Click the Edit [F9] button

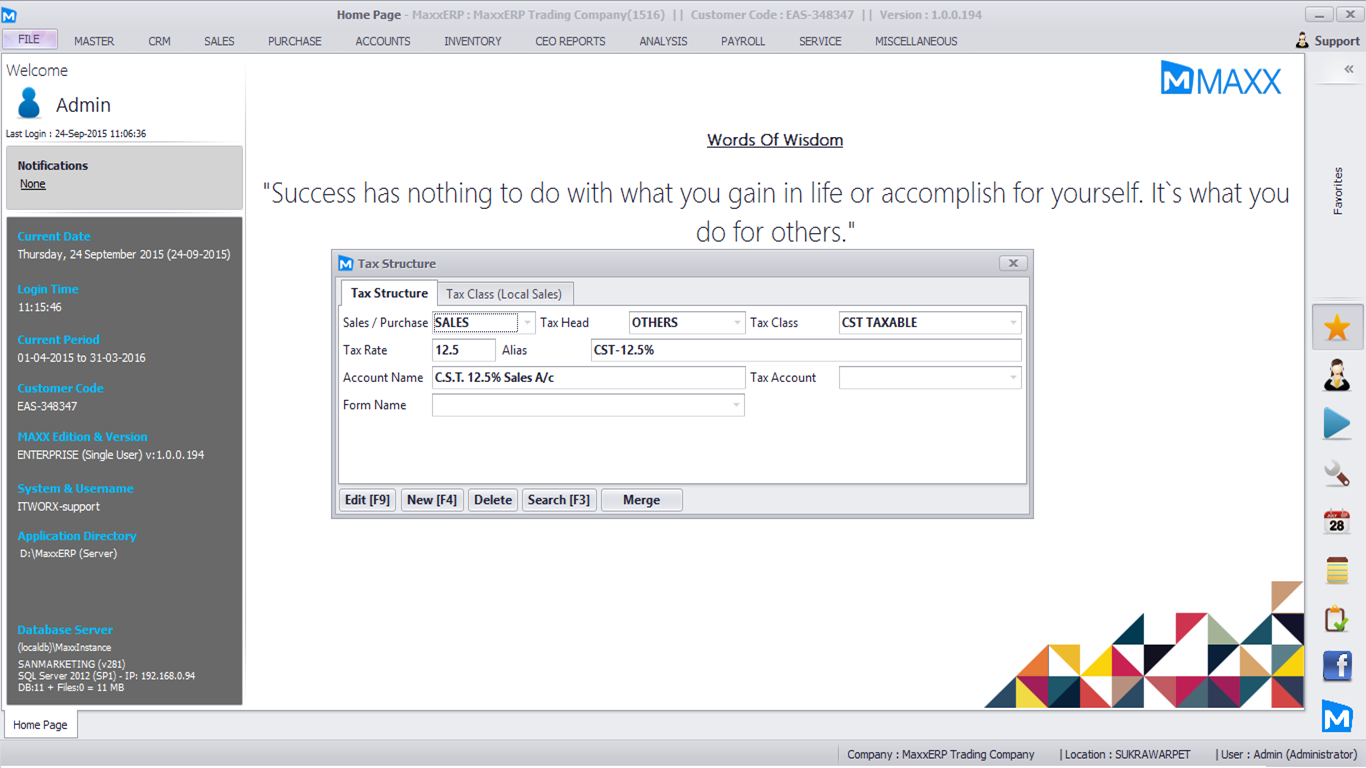[x=367, y=500]
